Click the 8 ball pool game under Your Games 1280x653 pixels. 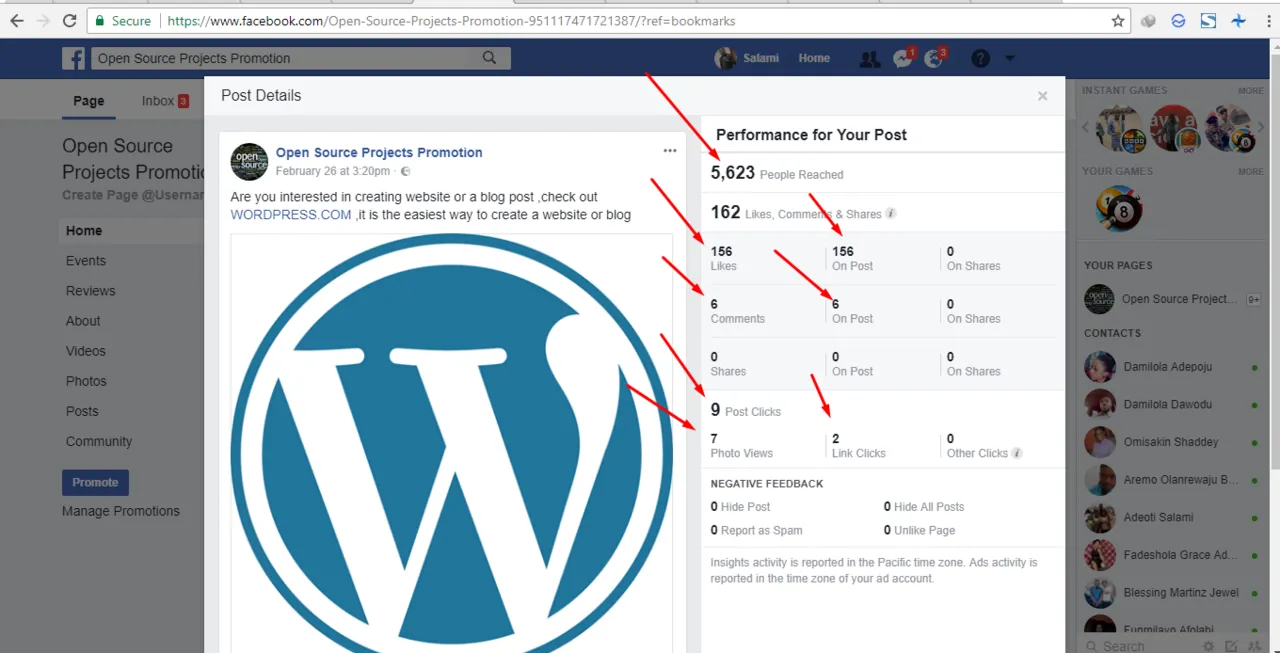click(x=1118, y=208)
